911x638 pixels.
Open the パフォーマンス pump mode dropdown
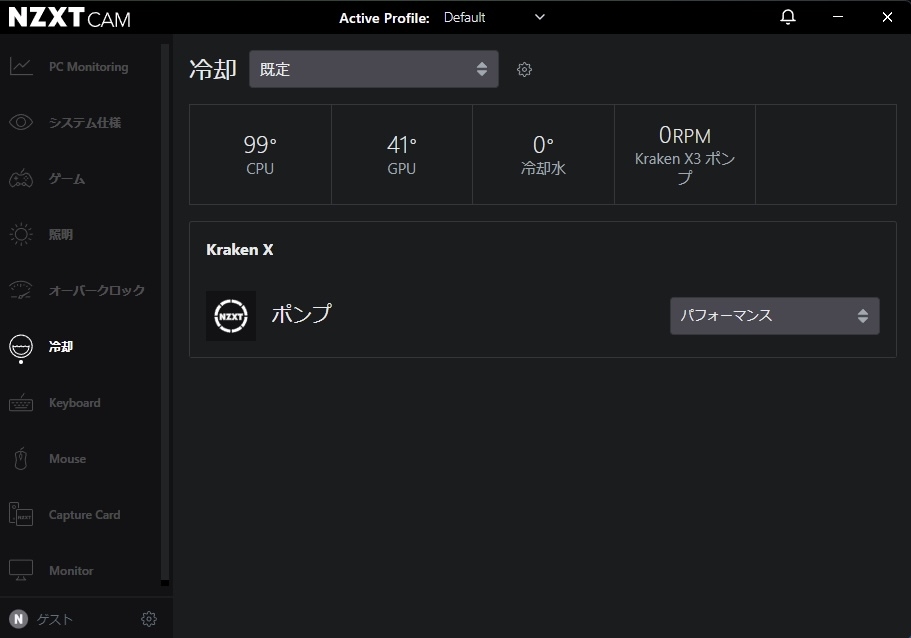(x=774, y=316)
